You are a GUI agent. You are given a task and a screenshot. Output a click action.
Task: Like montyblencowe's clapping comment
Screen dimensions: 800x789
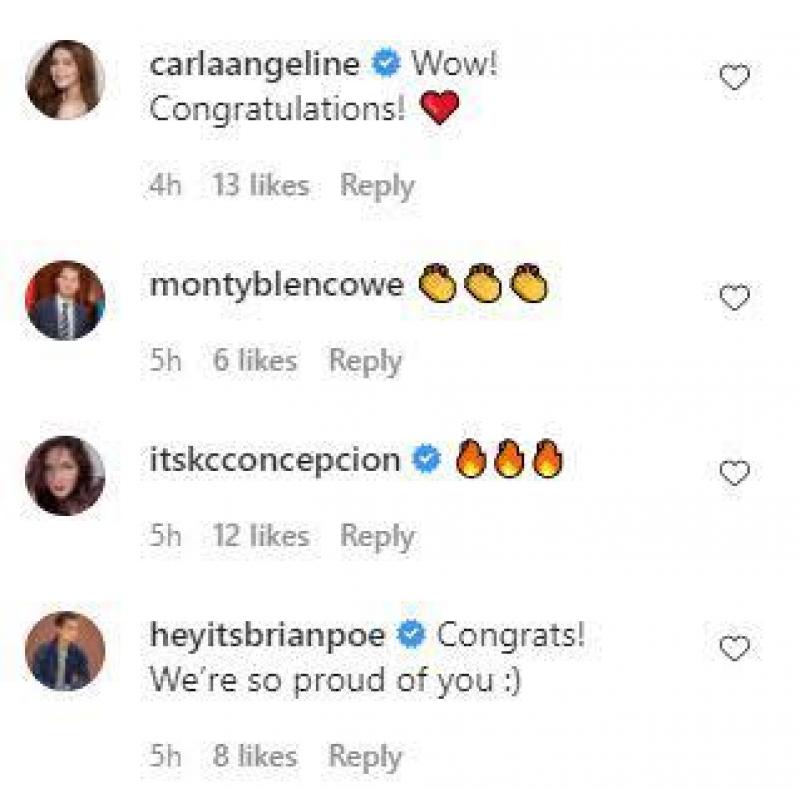733,295
